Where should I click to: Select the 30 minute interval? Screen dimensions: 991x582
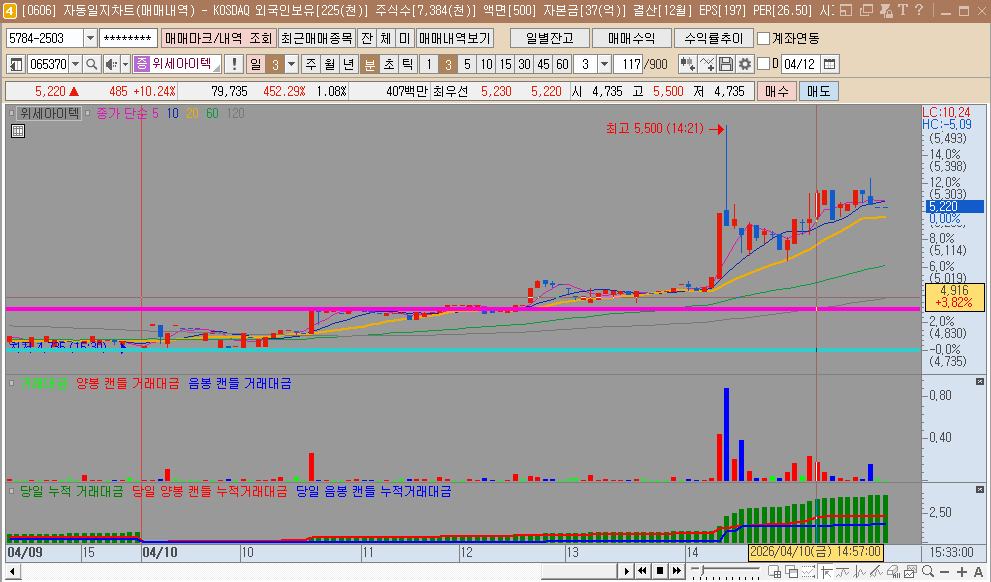tap(525, 64)
